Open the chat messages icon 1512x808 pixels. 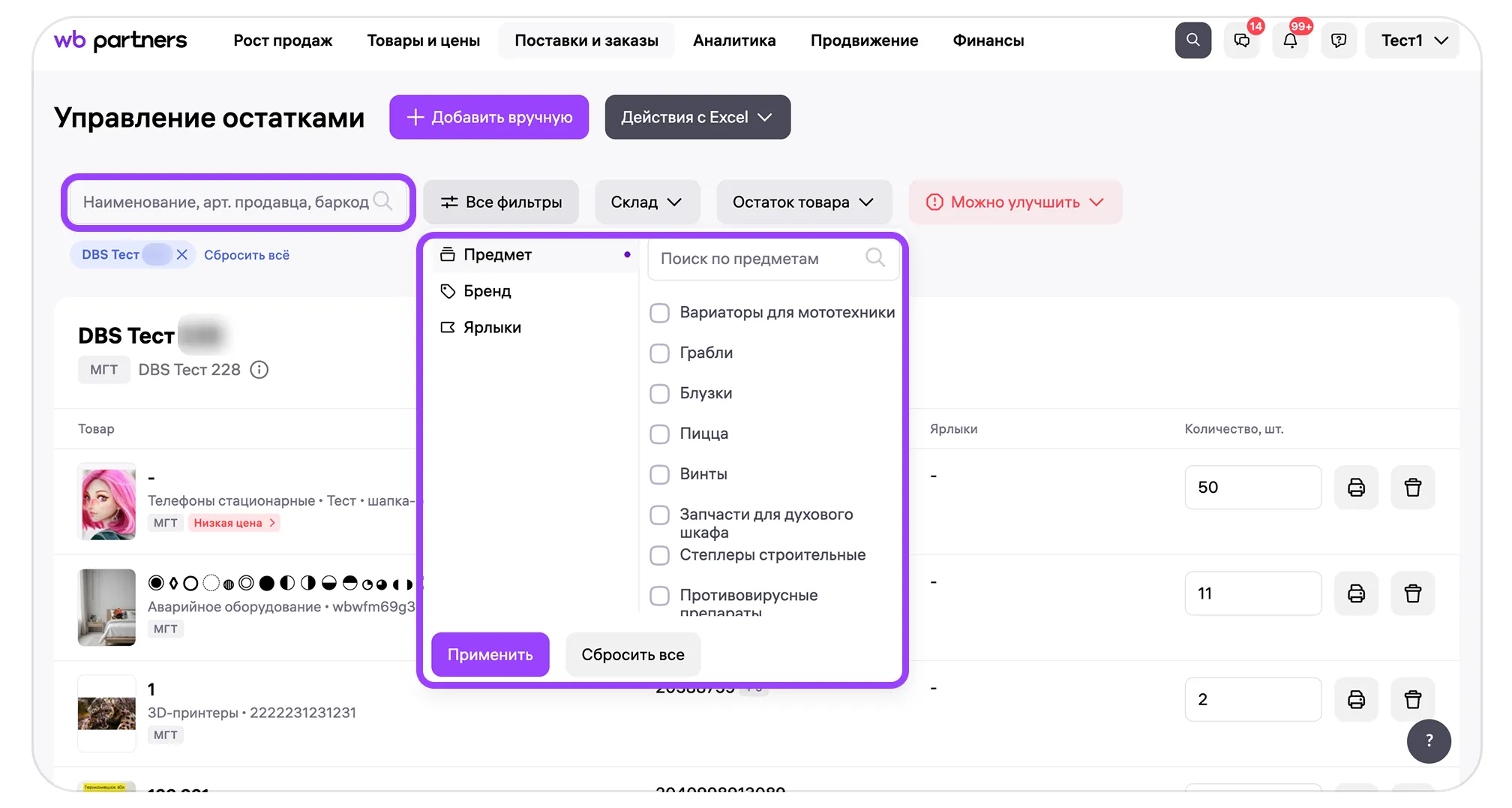(x=1242, y=41)
